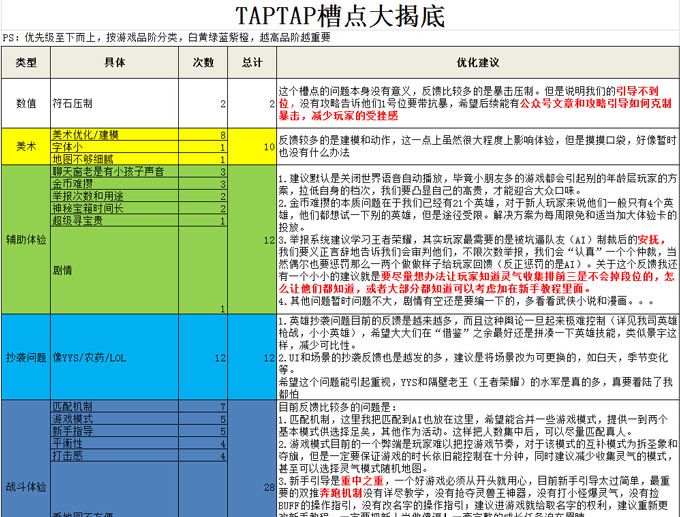Select the suggestion cell about 建模和动作
The height and width of the screenshot is (517, 680).
click(x=478, y=147)
